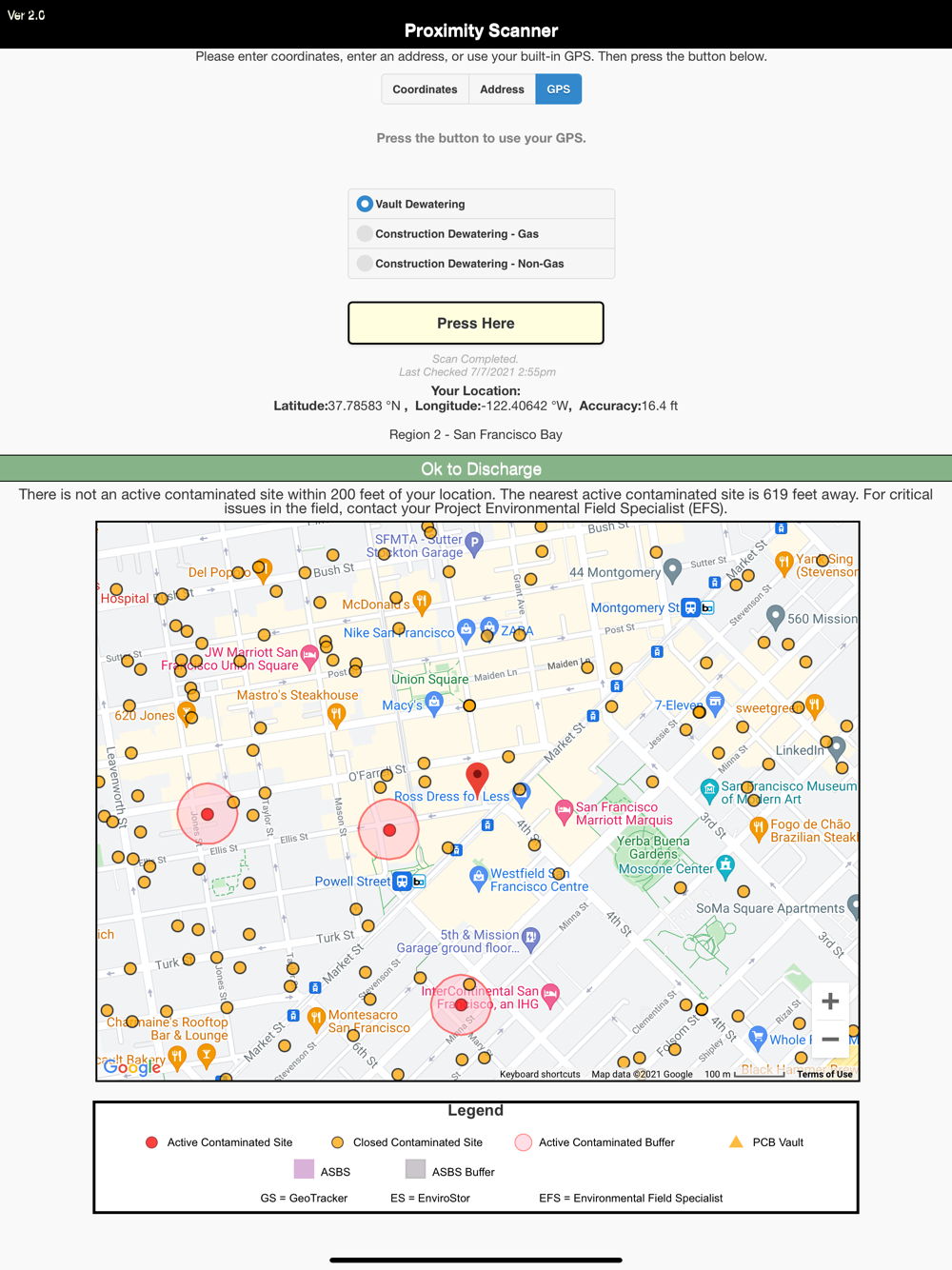Tap the Del Popolo restaurant marker
This screenshot has width=952, height=1270.
coord(264,570)
